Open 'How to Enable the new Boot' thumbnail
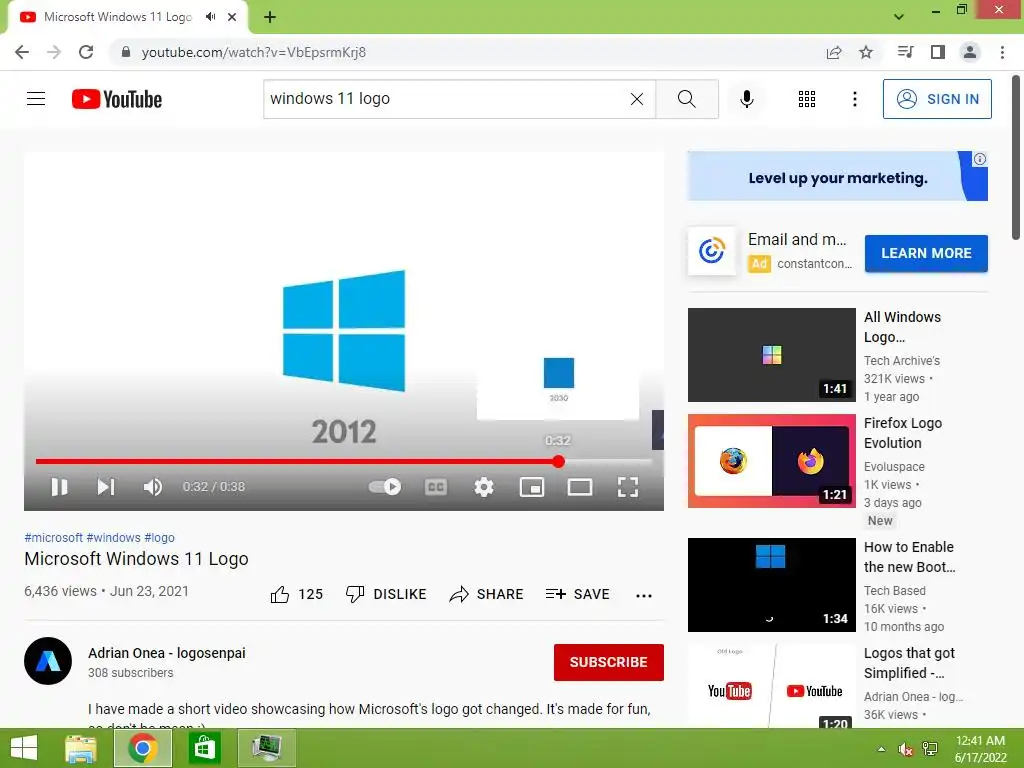This screenshot has height=768, width=1024. (771, 584)
